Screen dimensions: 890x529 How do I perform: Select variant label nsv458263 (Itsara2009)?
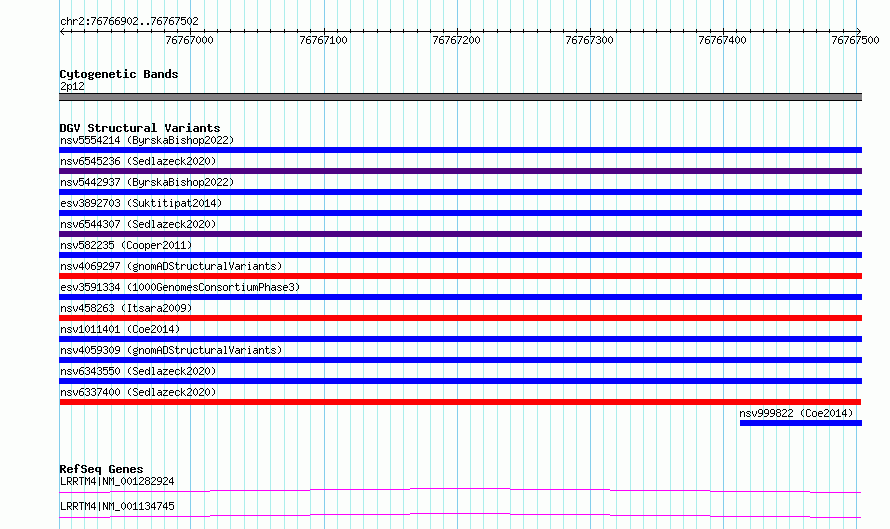point(126,308)
